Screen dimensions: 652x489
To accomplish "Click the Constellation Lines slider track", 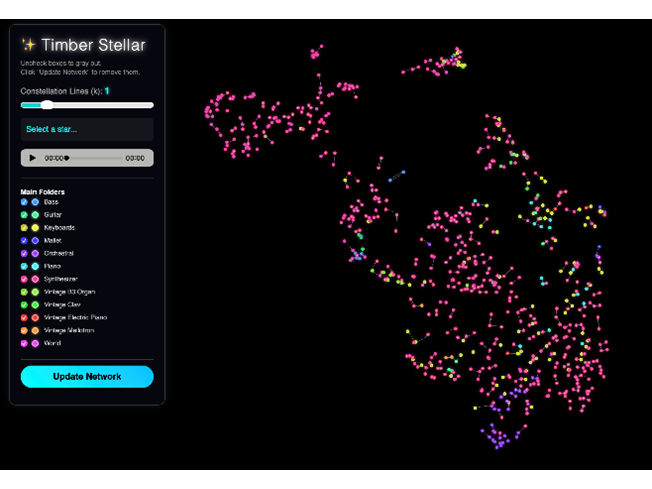I will [x=87, y=104].
